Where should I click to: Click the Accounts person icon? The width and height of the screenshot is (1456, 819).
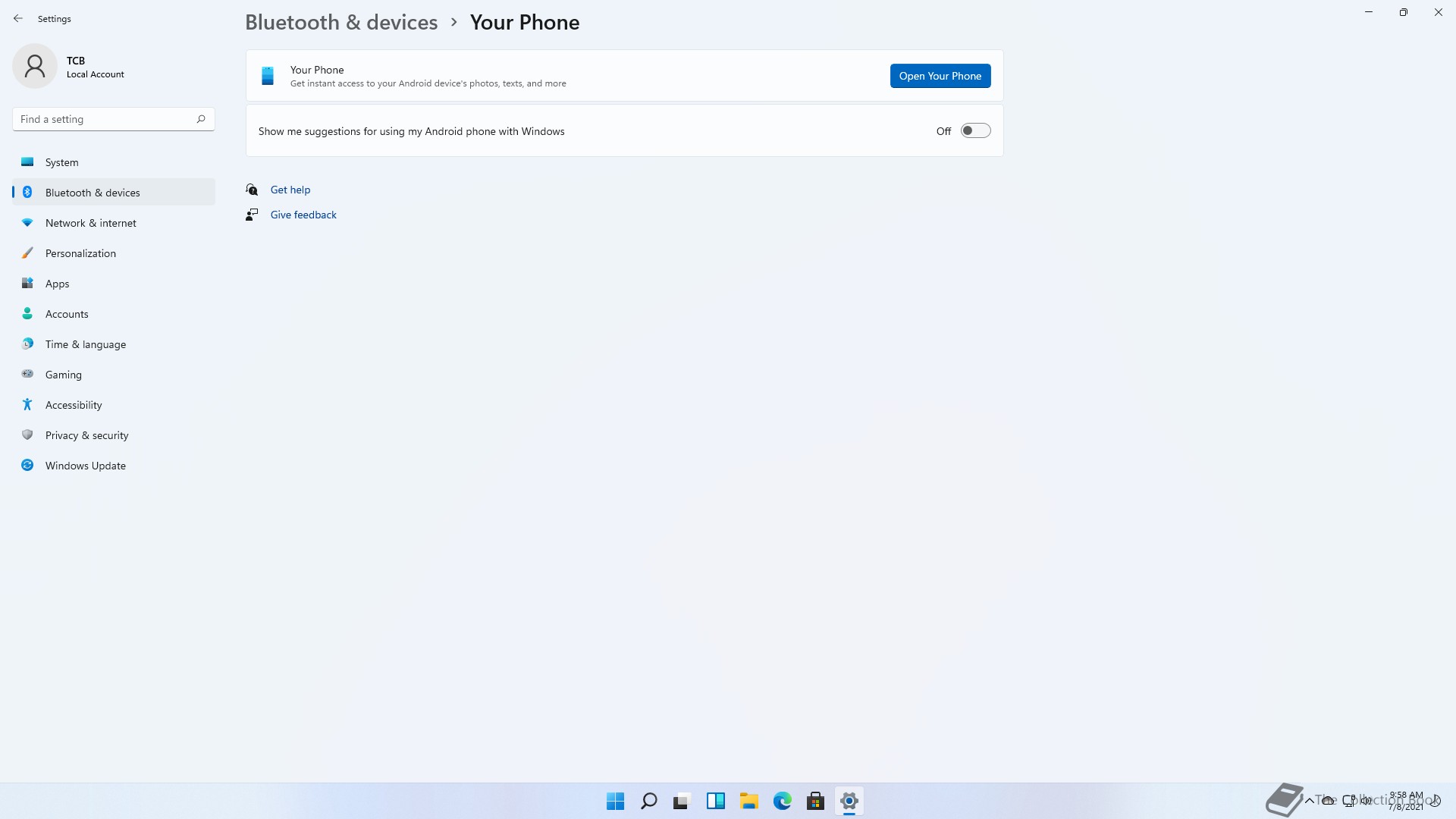coord(27,313)
